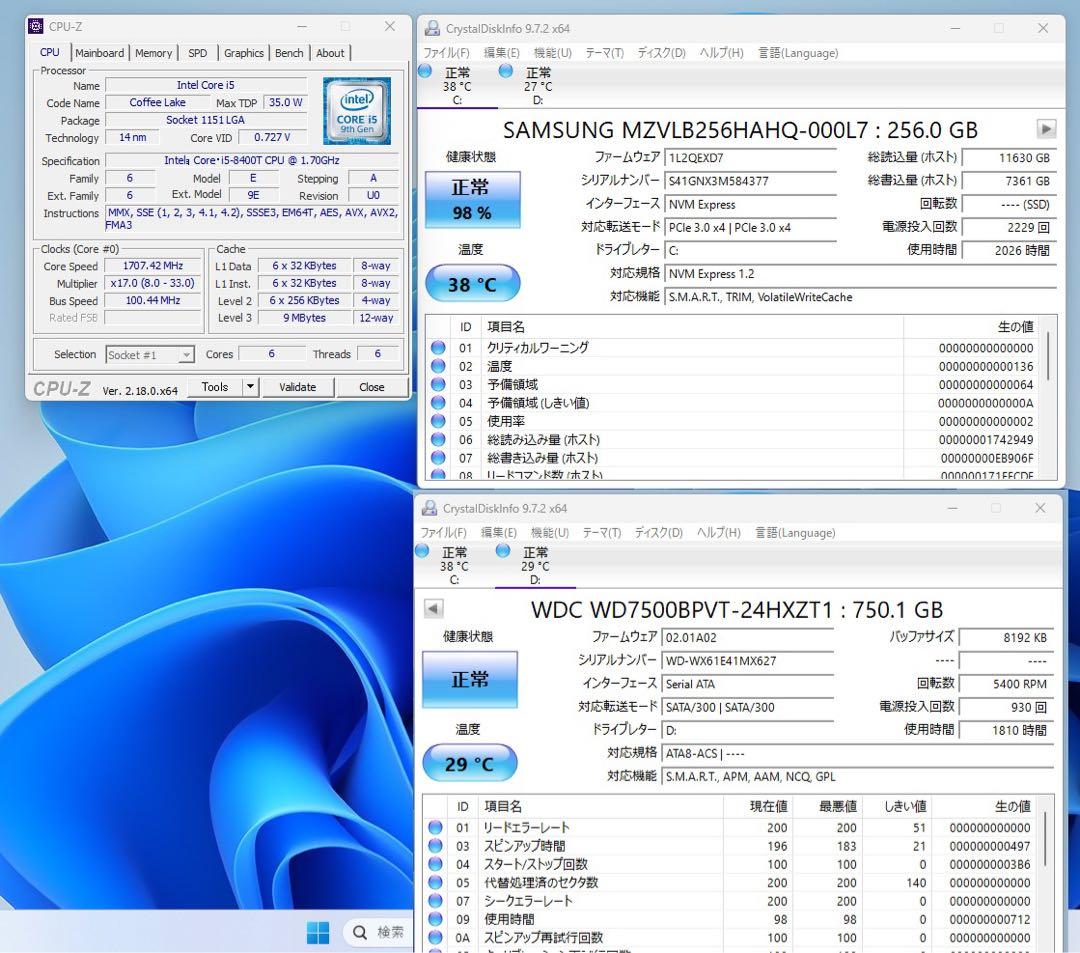1080x953 pixels.
Task: Click status dot for 使用率 row
Action: tap(438, 421)
